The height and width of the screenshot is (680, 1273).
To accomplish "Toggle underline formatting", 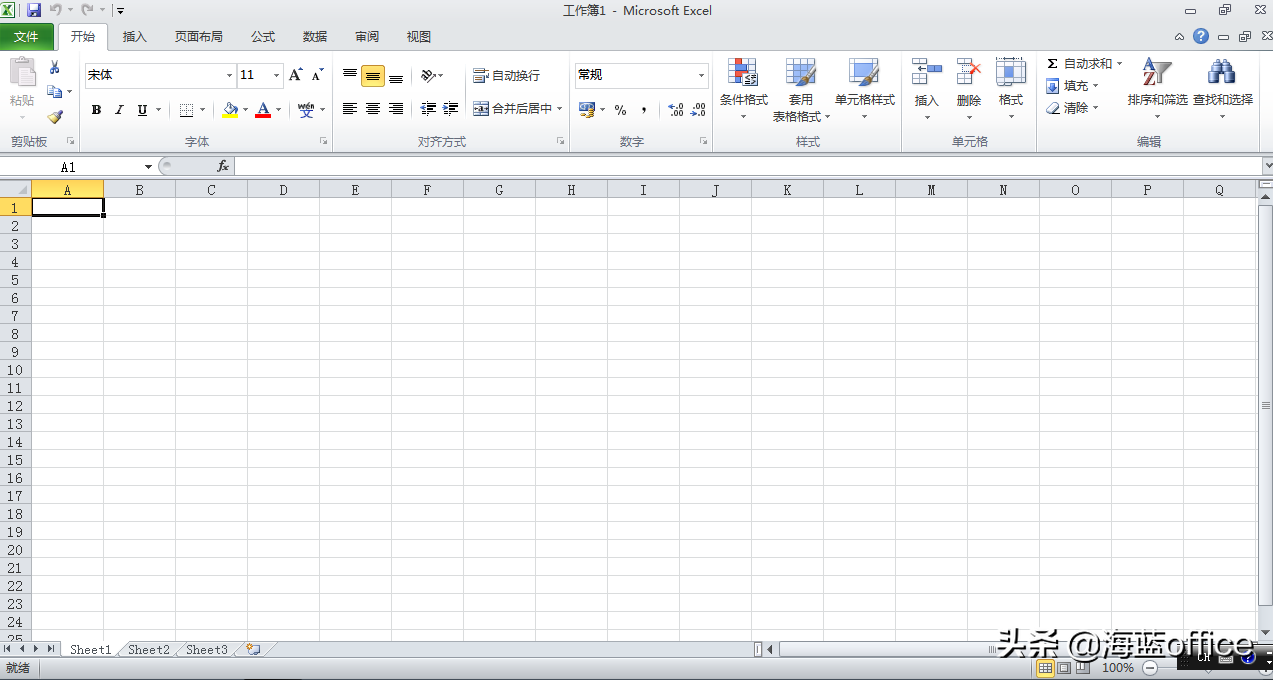I will click(142, 110).
